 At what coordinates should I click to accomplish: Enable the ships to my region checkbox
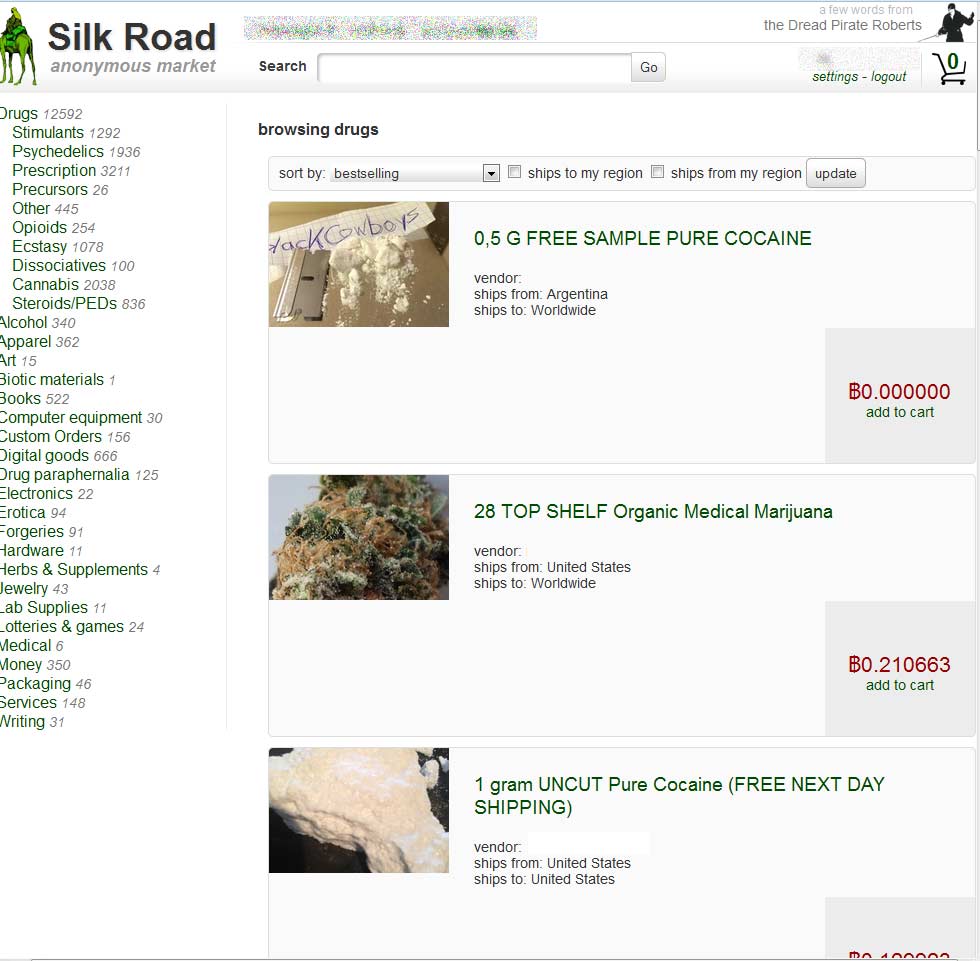[x=514, y=172]
